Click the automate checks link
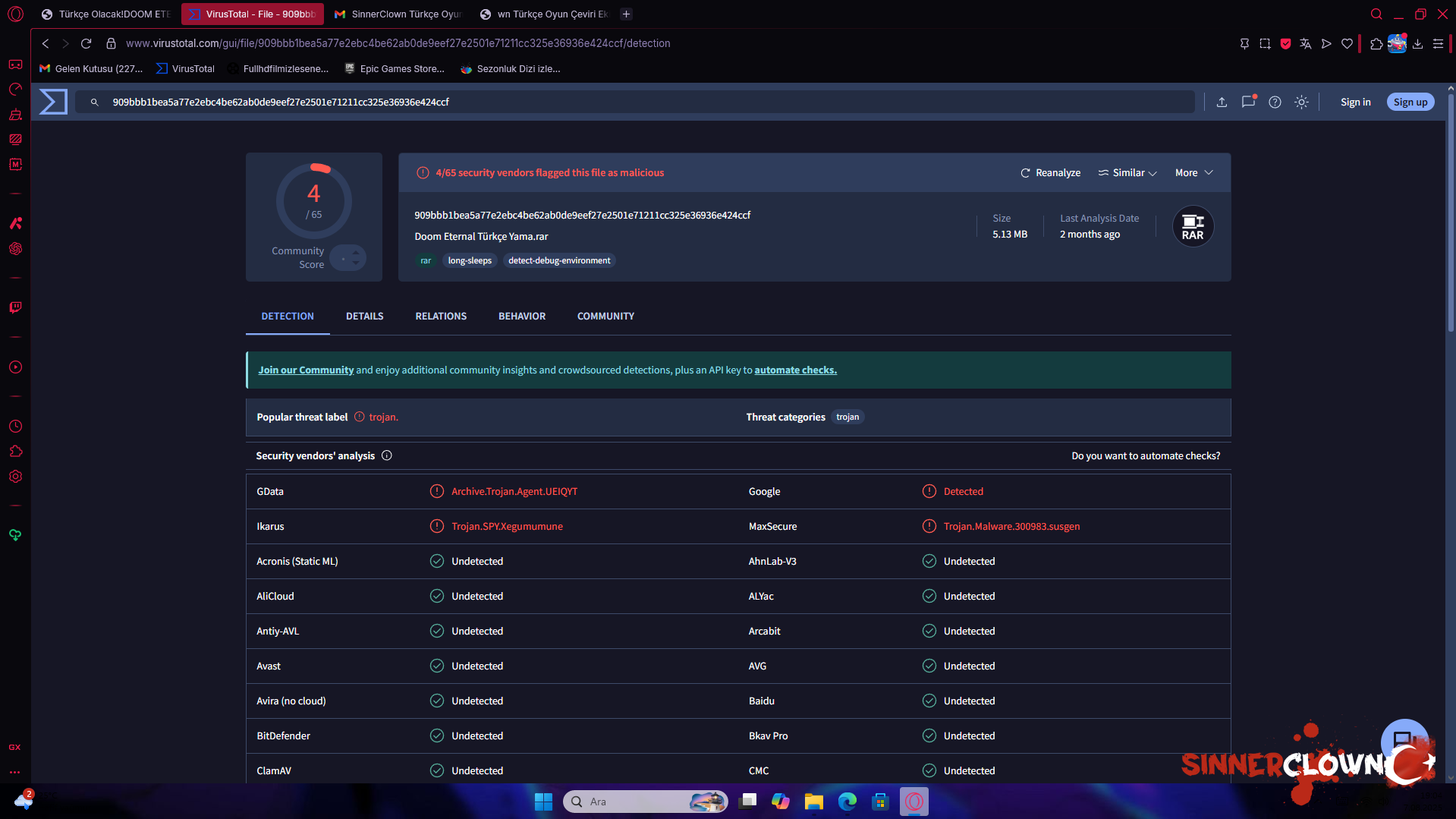Screen dimensions: 1456x819 [795, 370]
